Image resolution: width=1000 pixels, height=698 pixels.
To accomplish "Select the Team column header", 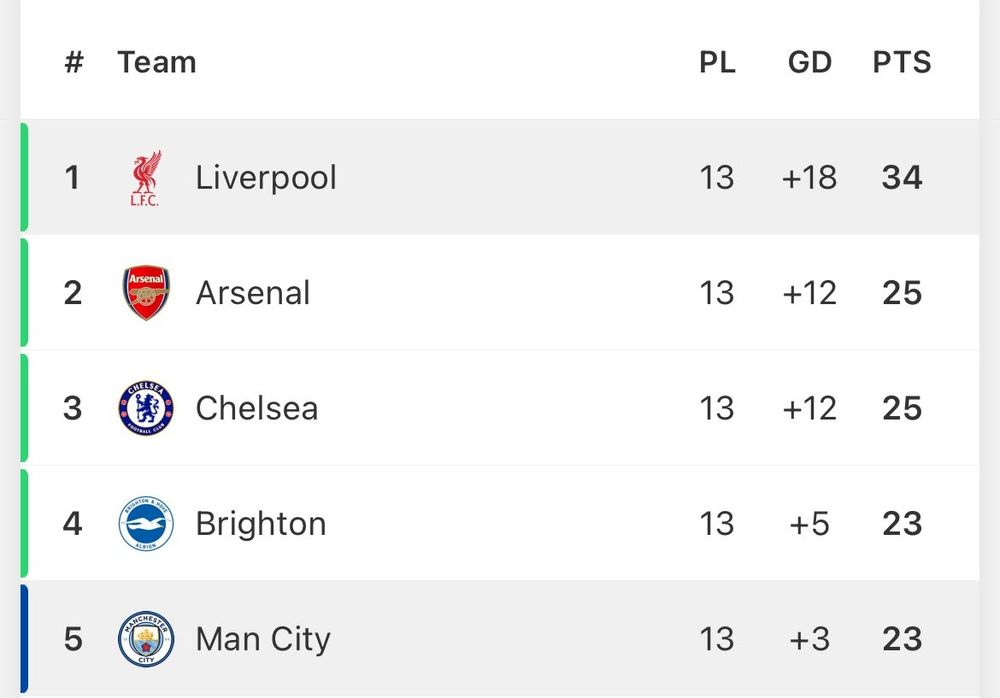I will (x=157, y=63).
